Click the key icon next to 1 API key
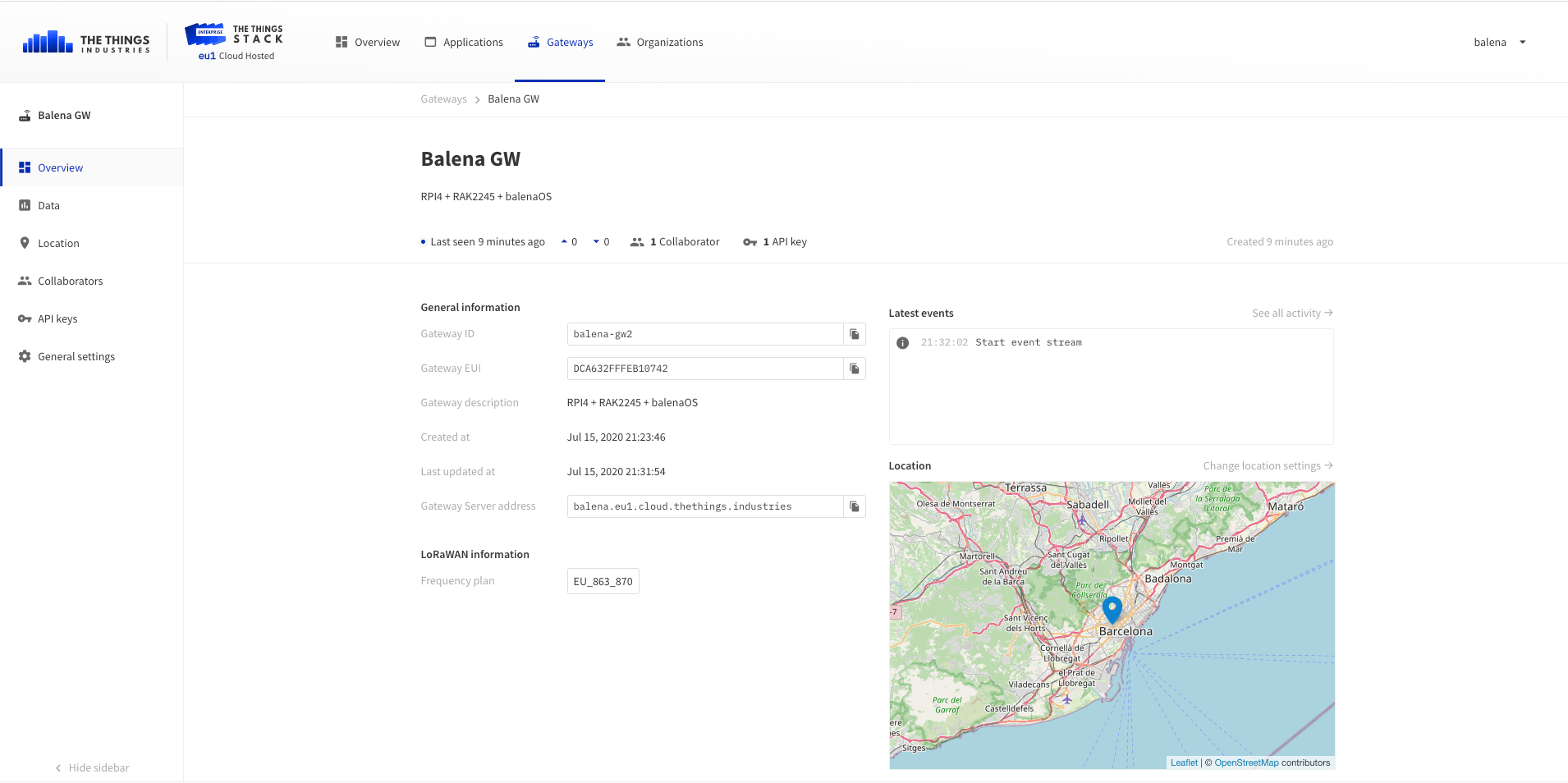 point(750,242)
